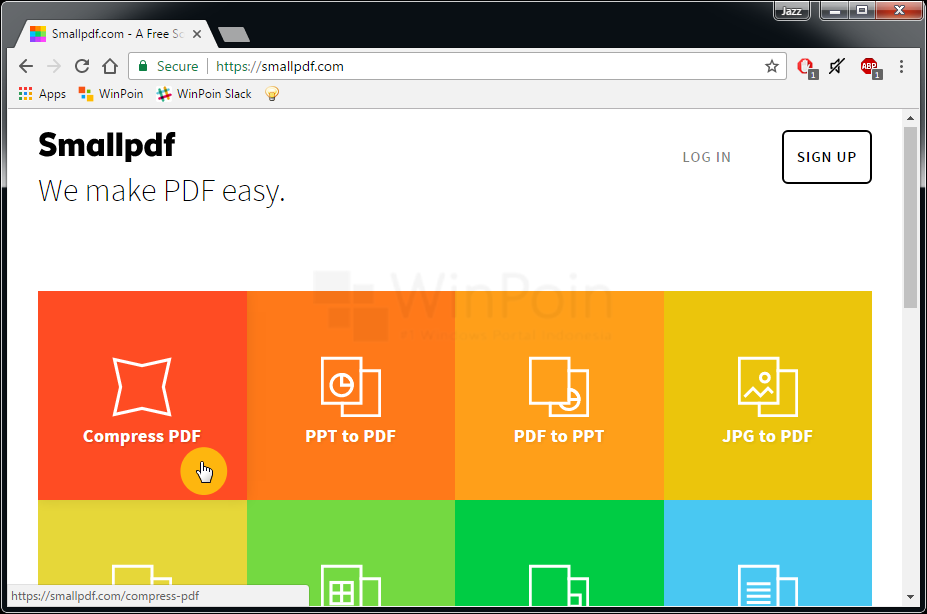
Task: Click the scrollbar down arrow
Action: [x=910, y=597]
